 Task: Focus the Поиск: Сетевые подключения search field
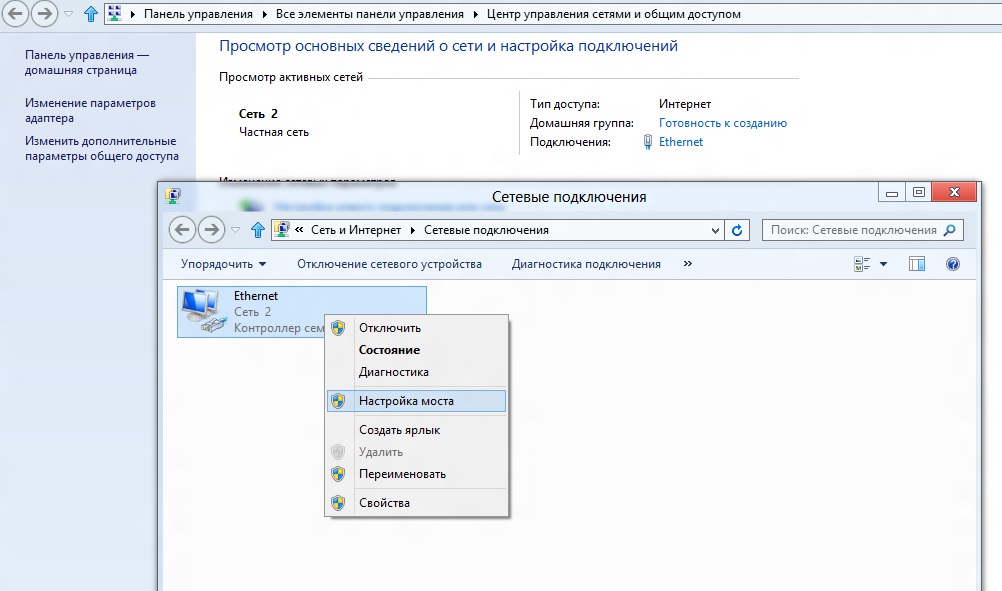click(862, 230)
